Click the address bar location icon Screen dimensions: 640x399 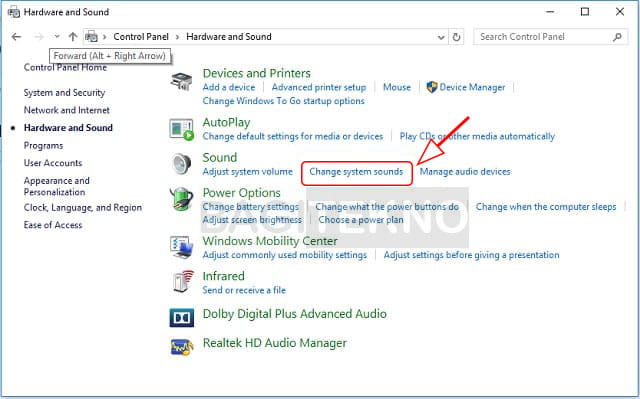[x=91, y=37]
